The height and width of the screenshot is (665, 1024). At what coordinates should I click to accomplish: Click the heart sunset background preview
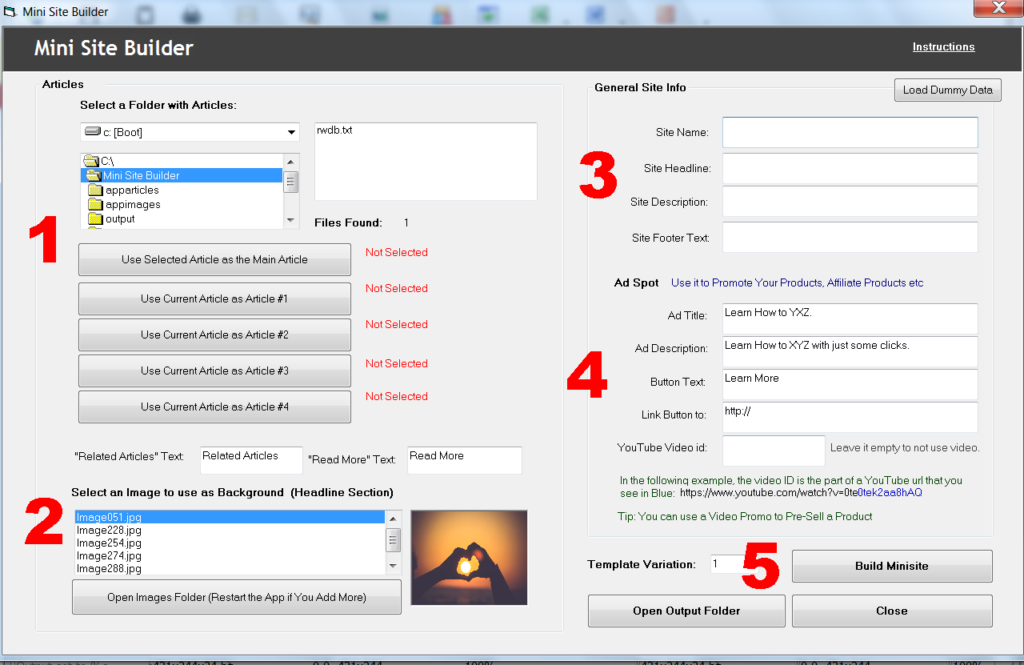tap(468, 543)
